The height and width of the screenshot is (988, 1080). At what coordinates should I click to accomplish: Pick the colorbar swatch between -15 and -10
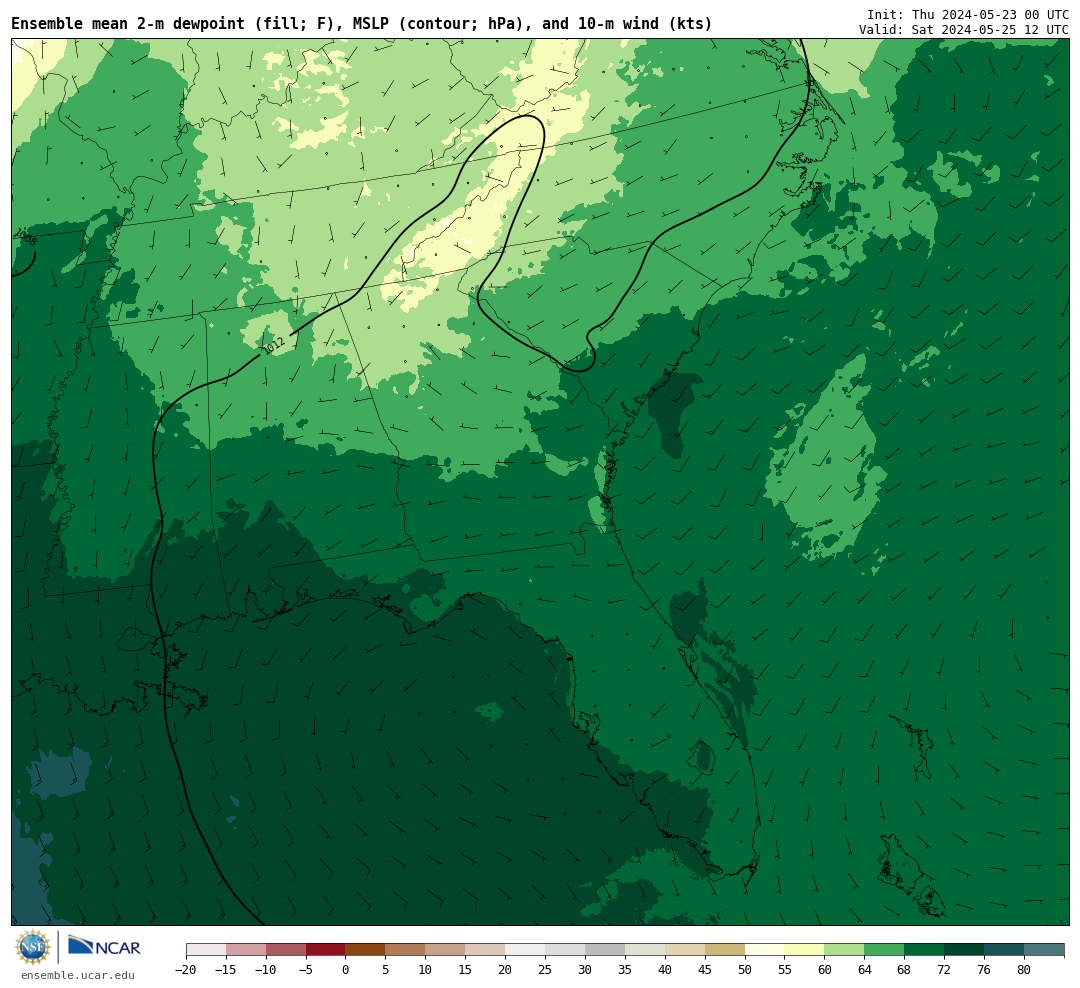[246, 949]
